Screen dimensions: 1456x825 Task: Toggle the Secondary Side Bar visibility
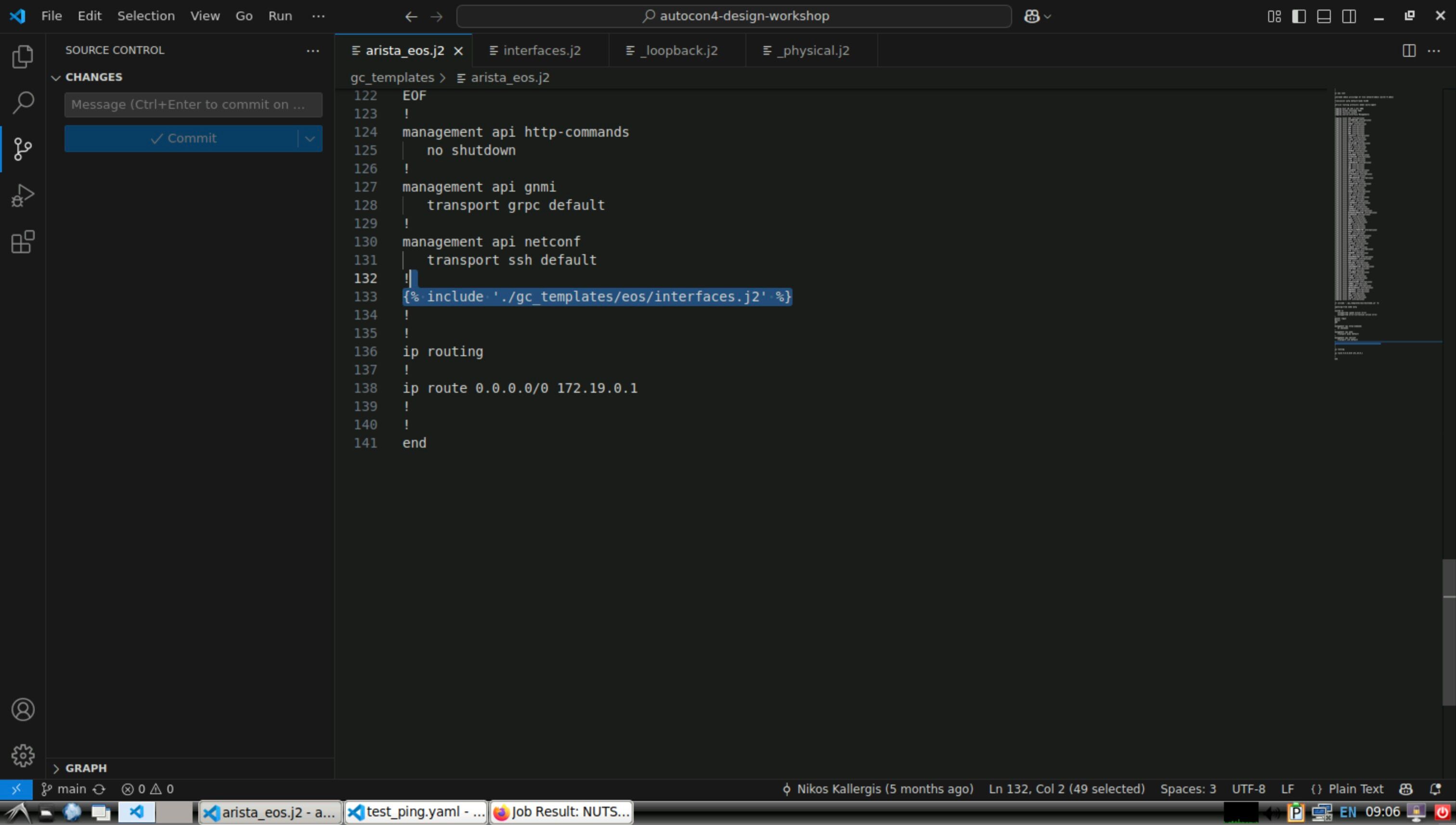point(1349,16)
